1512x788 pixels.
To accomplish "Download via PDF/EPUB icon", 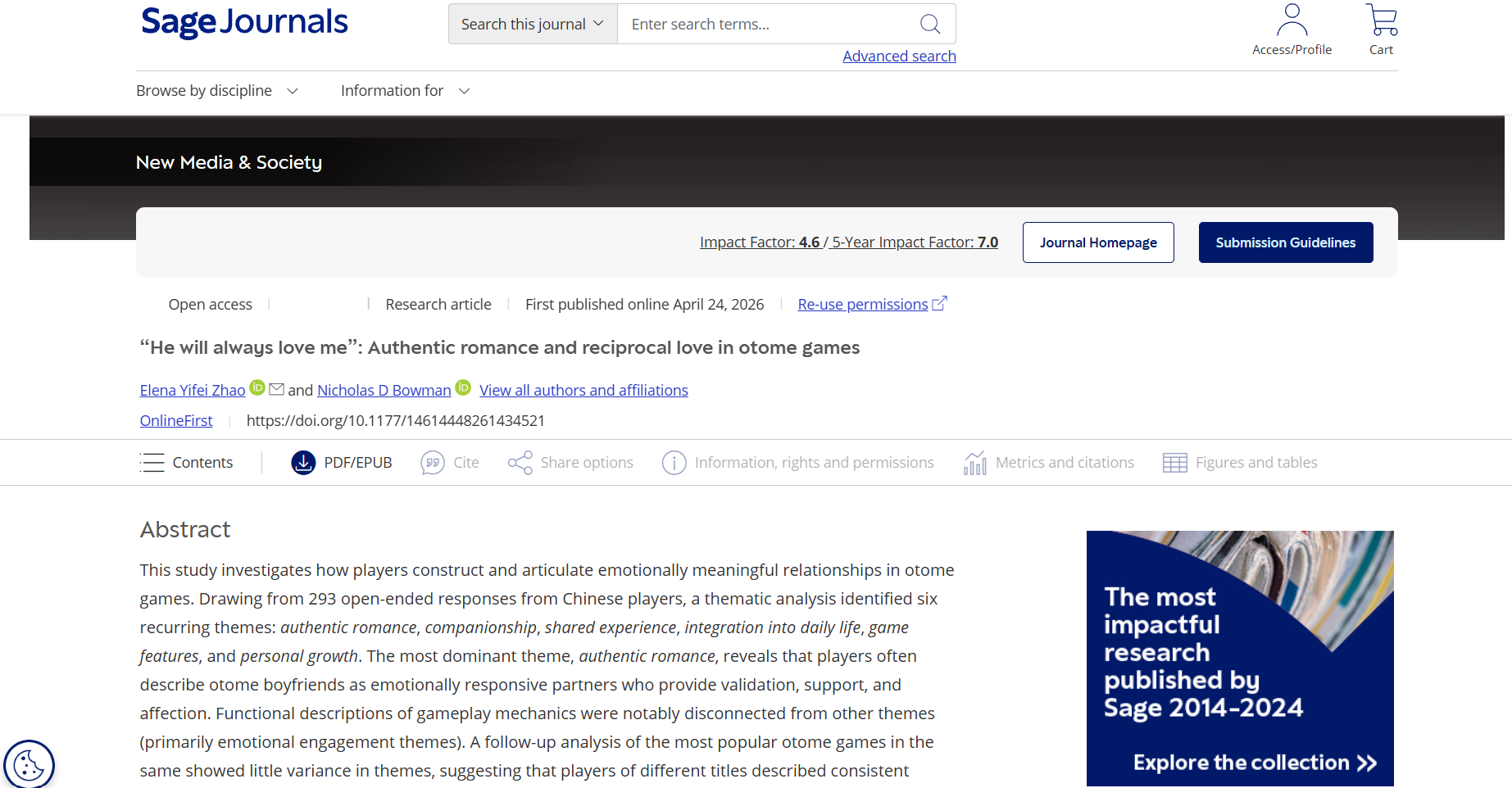I will (x=303, y=463).
